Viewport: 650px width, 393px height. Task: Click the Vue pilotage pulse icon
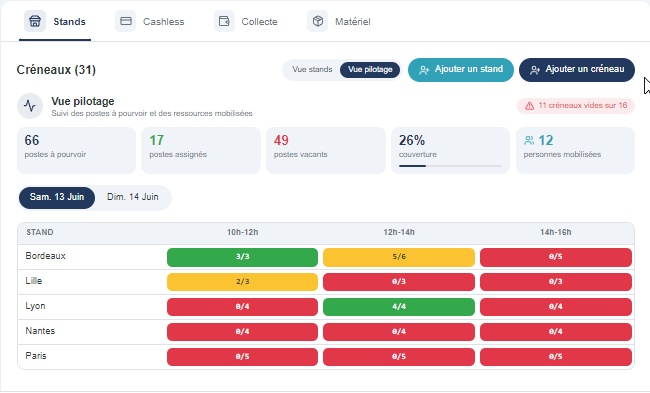pos(30,106)
